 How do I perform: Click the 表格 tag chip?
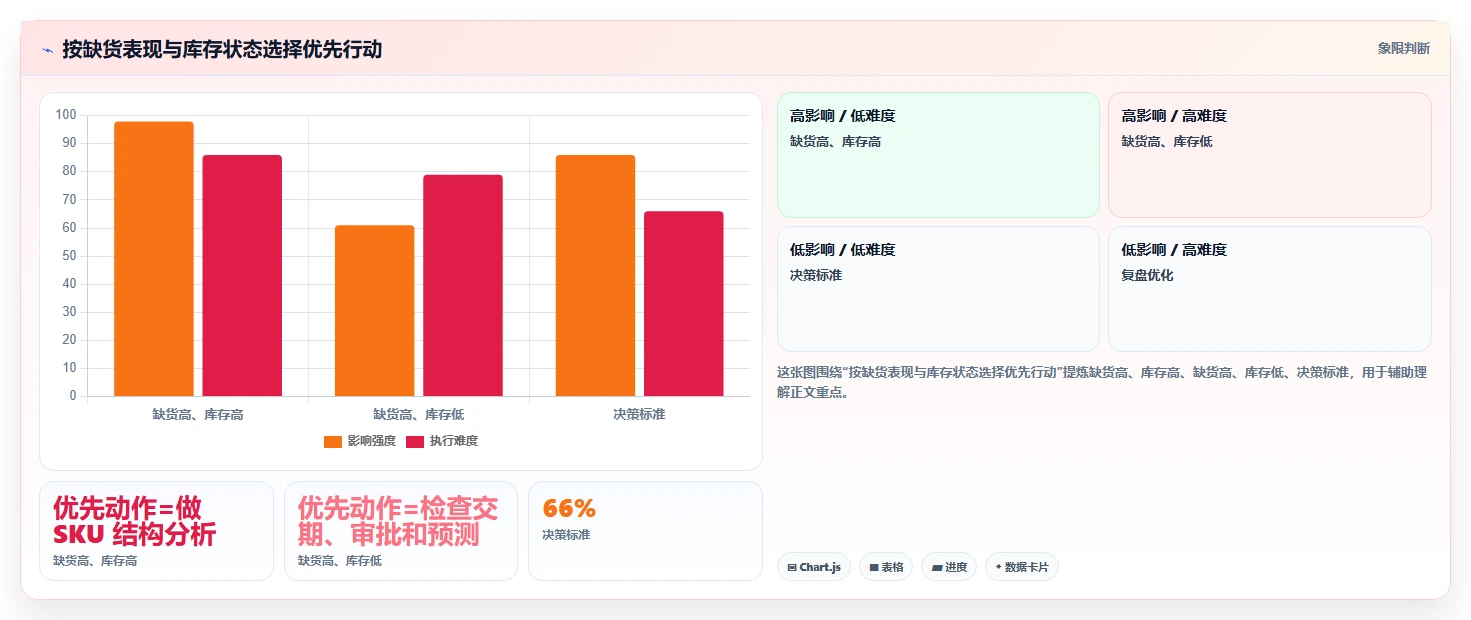[886, 567]
